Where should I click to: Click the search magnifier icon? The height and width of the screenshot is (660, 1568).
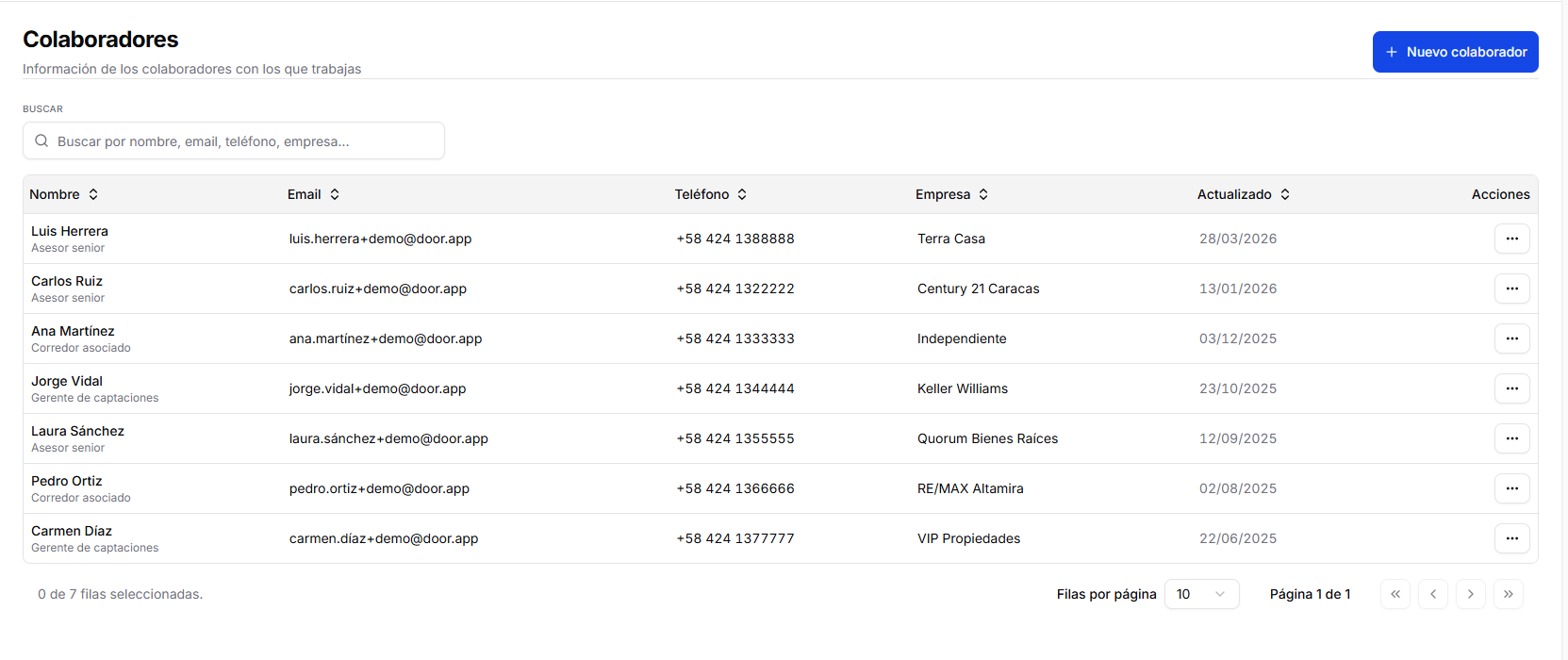(x=41, y=140)
